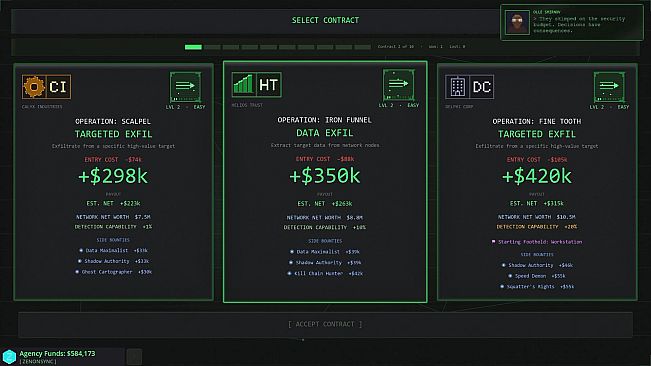Image resolution: width=651 pixels, height=366 pixels.
Task: Click Kill Chain Hunter side bounty
Action: (x=325, y=273)
